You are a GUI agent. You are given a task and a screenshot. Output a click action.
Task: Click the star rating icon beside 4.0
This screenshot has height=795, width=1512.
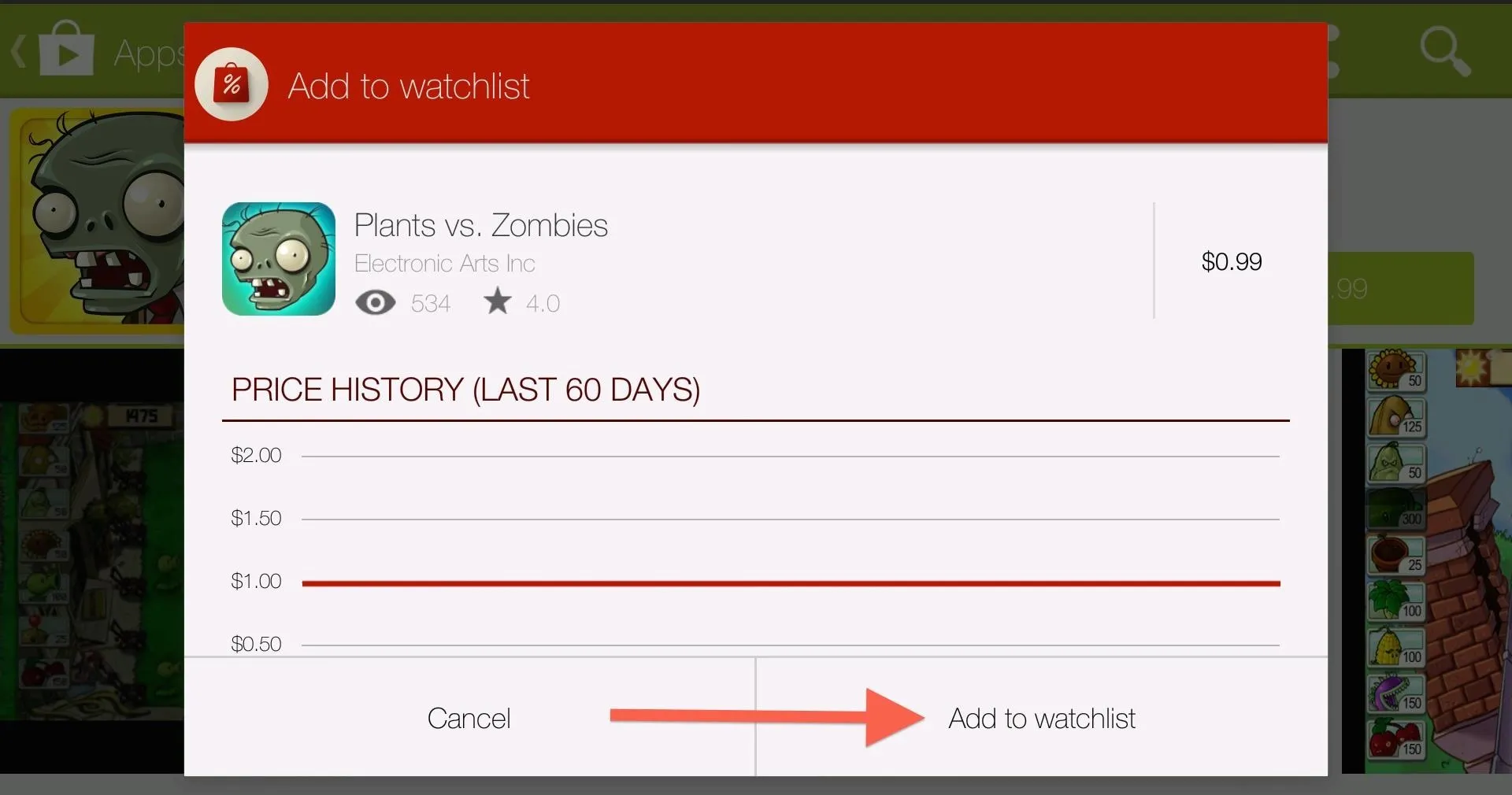pos(498,301)
